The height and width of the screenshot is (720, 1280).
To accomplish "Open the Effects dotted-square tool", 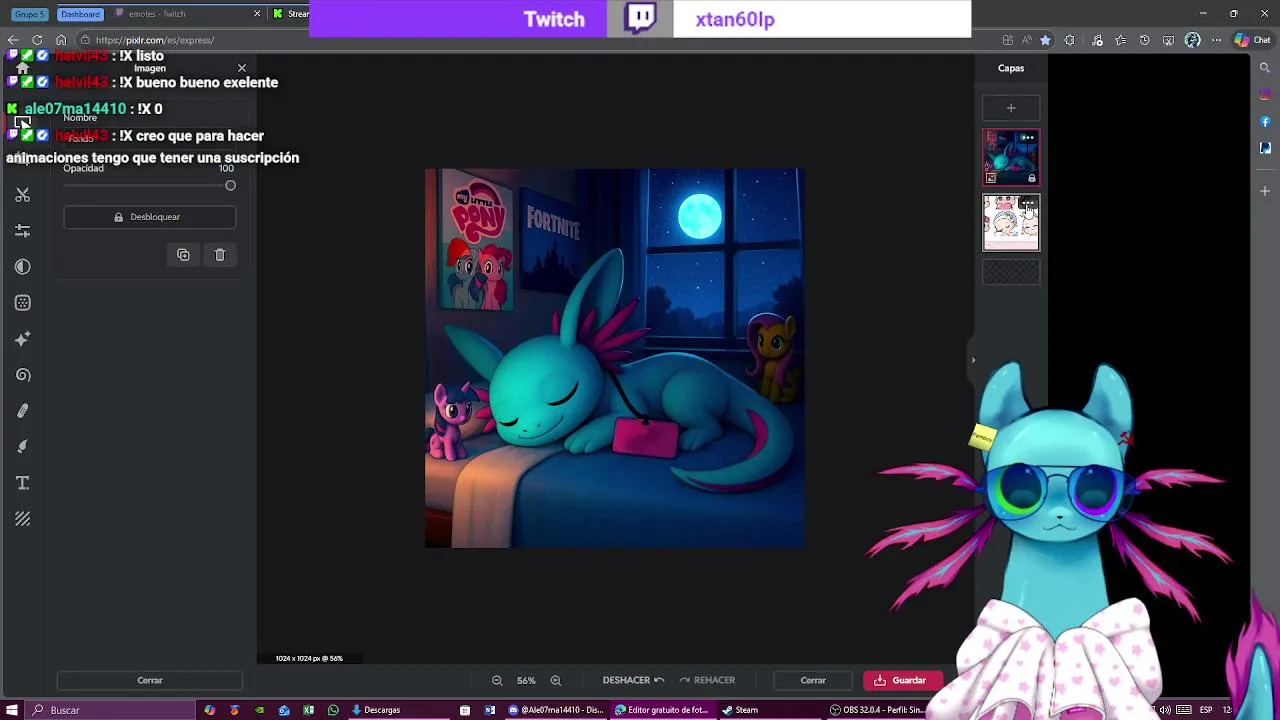I will [22, 303].
